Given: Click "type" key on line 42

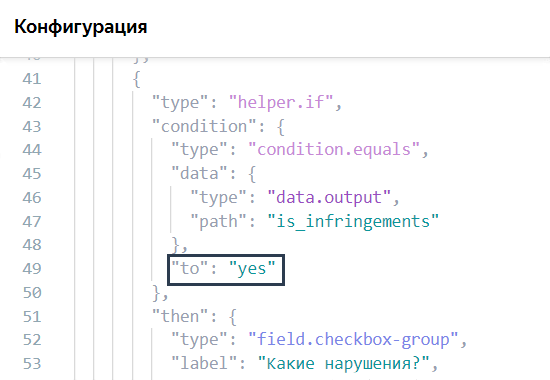Looking at the screenshot, I should pyautogui.click(x=180, y=102).
